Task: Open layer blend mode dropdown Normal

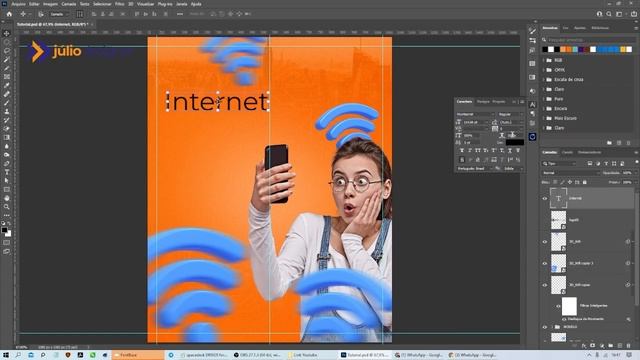Action: [571, 173]
